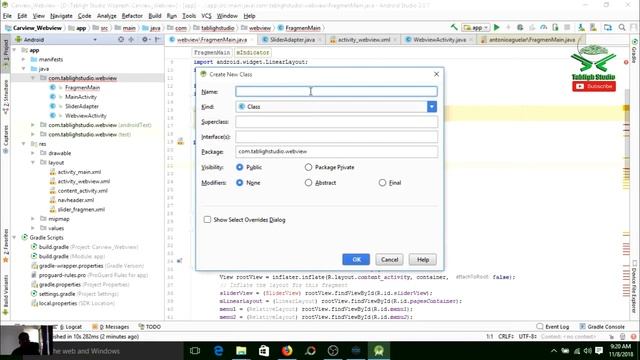Open the VCS menu
The image size is (640, 360).
click(207, 16)
